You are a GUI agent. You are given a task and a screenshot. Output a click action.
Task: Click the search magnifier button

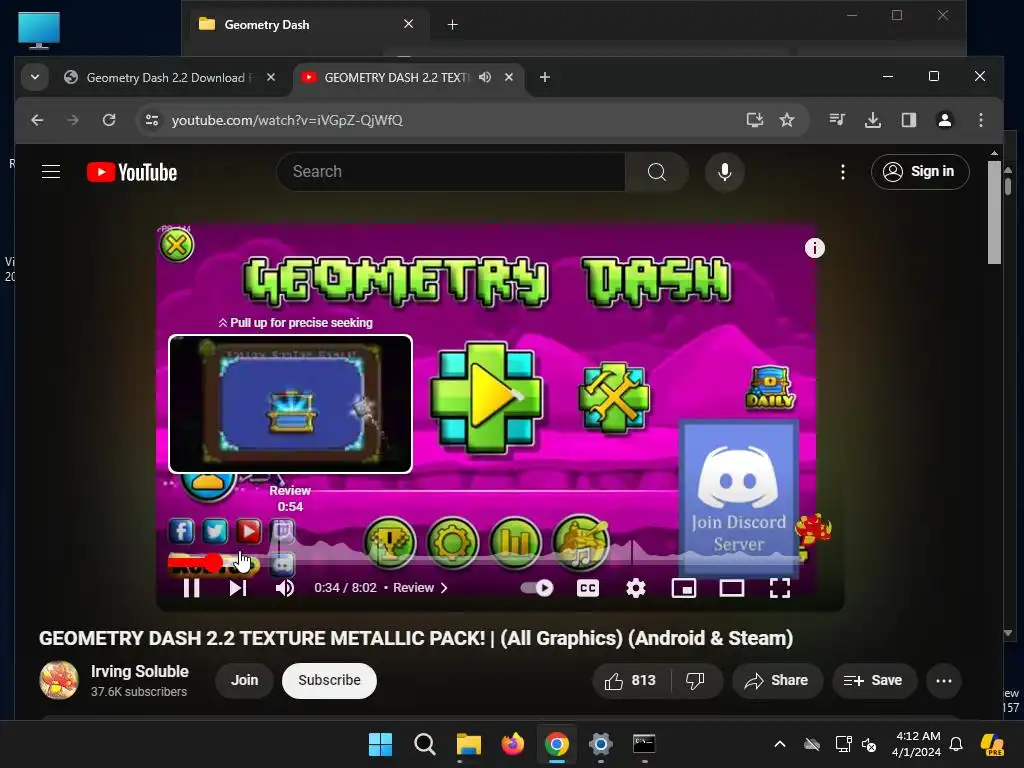pos(656,172)
